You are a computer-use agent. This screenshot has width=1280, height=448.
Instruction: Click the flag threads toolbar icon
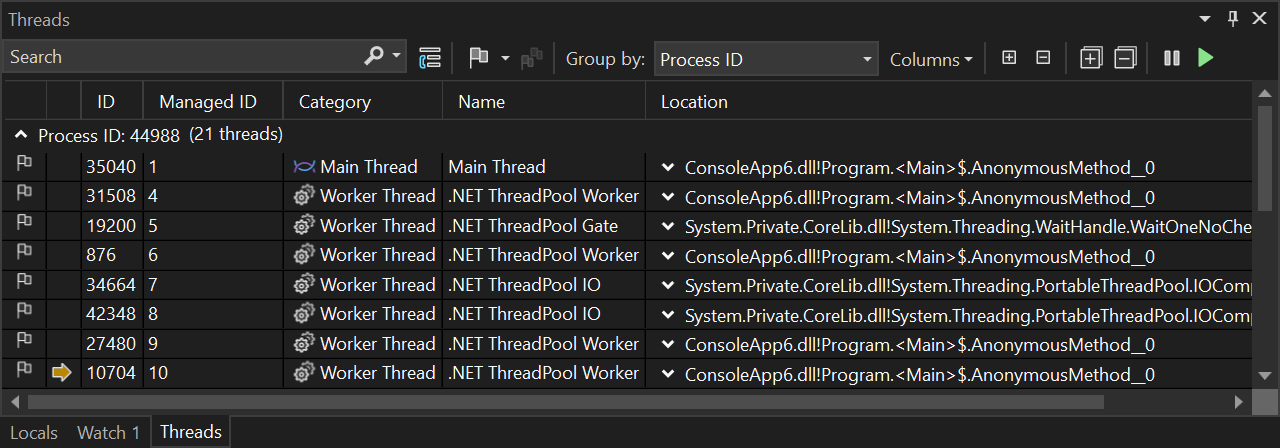pyautogui.click(x=479, y=58)
